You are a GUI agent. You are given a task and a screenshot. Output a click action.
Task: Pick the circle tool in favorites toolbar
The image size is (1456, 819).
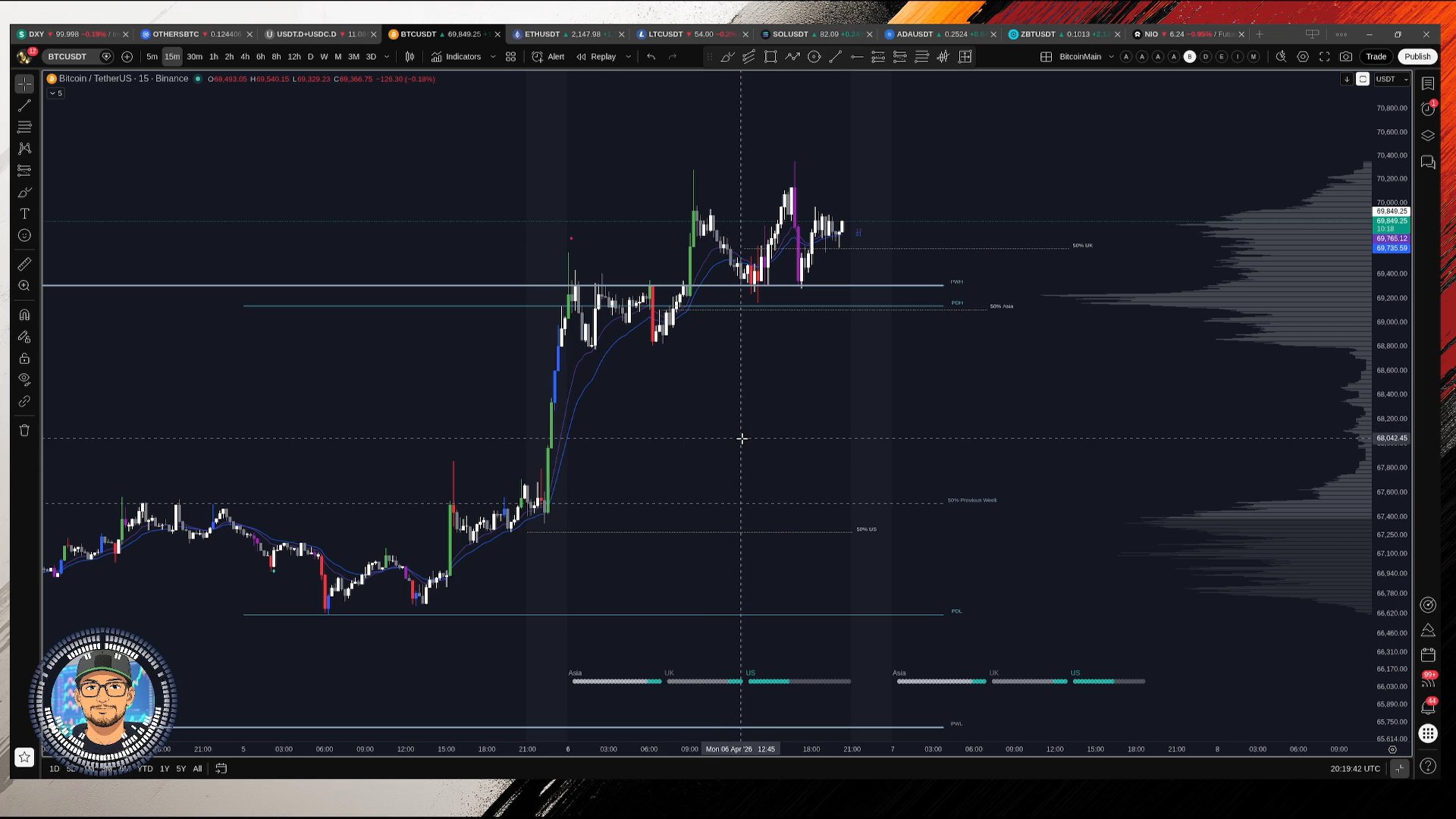814,57
